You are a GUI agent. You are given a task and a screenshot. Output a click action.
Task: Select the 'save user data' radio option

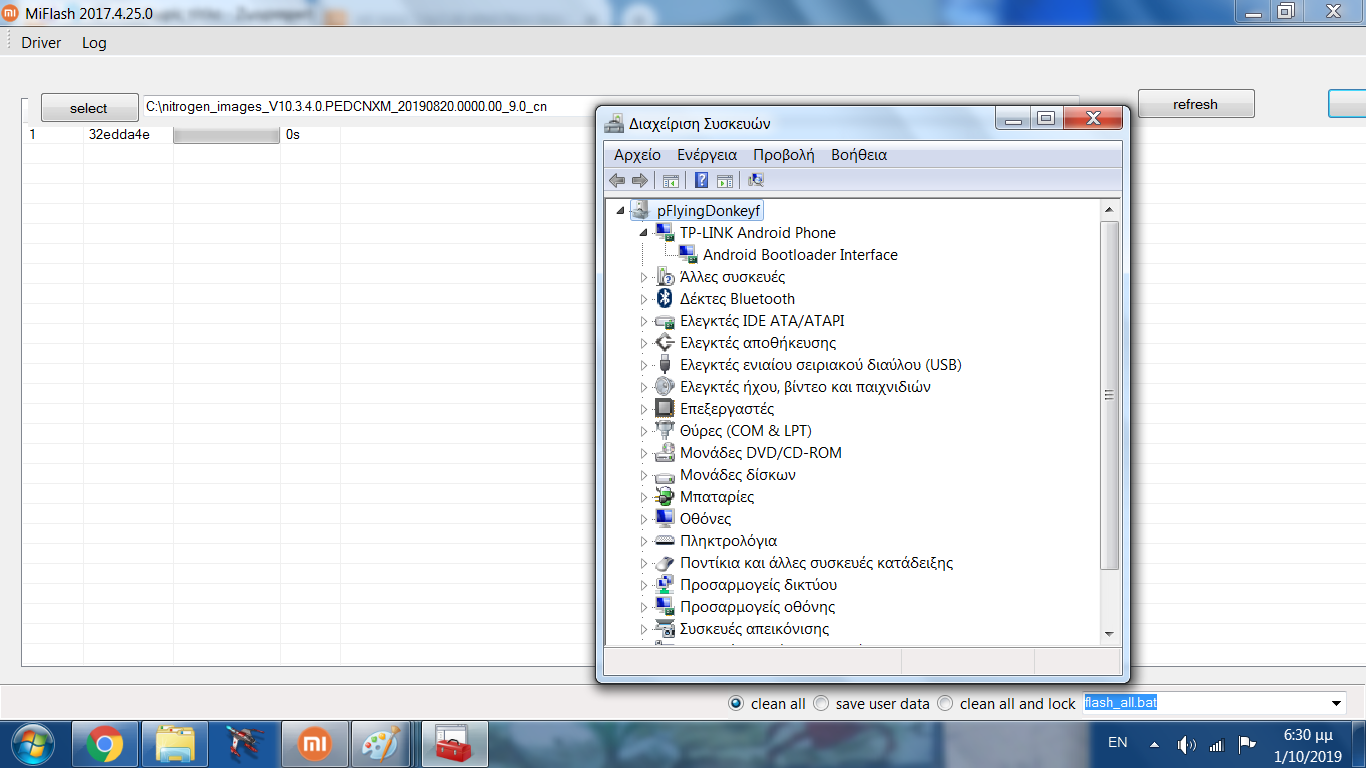pyautogui.click(x=822, y=703)
